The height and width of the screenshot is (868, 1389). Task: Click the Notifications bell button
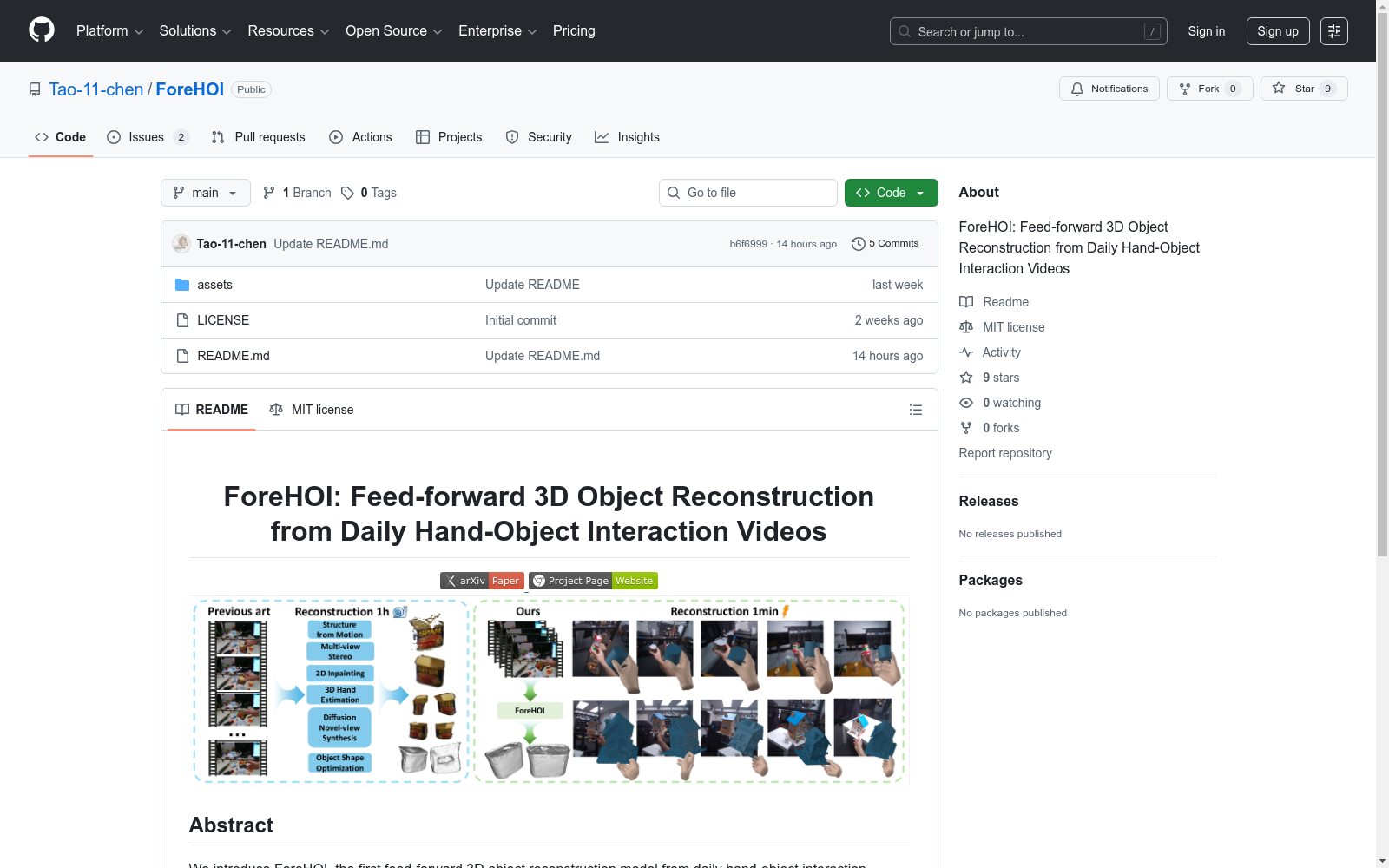coord(1109,89)
